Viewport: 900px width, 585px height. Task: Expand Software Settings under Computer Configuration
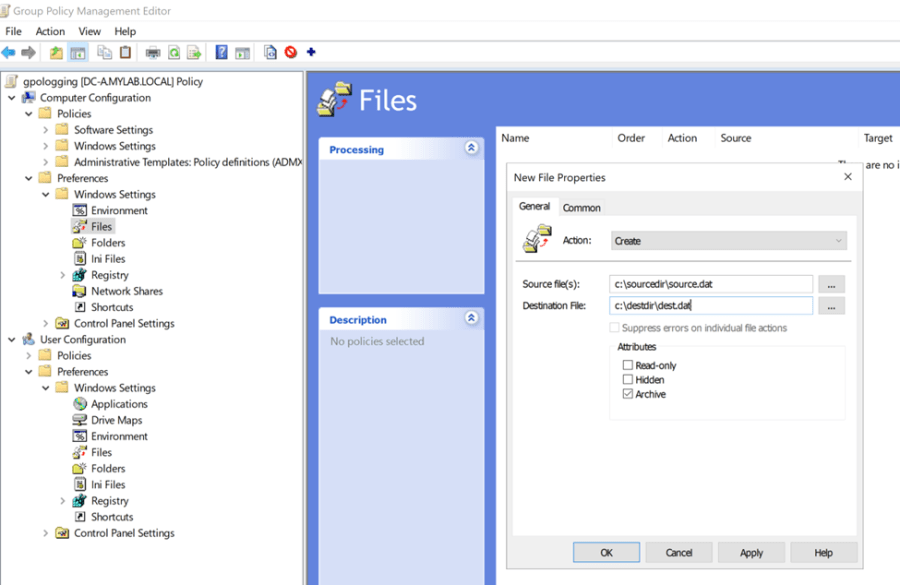point(46,130)
